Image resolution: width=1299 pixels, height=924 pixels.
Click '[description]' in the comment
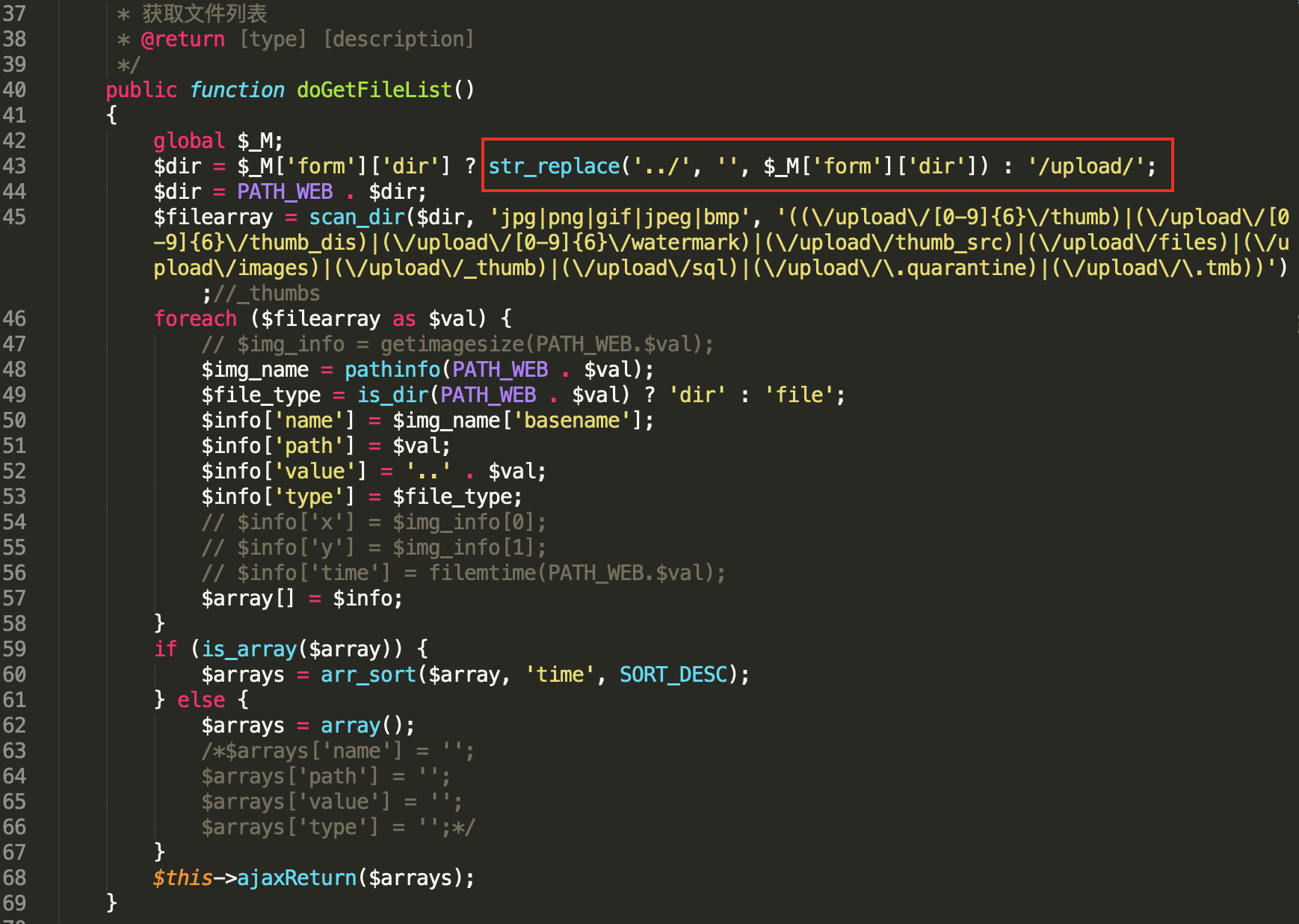[398, 39]
